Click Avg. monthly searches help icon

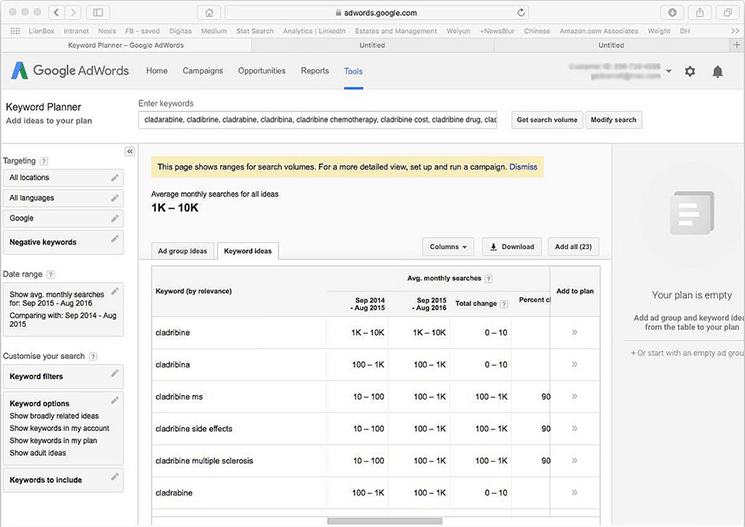(488, 279)
